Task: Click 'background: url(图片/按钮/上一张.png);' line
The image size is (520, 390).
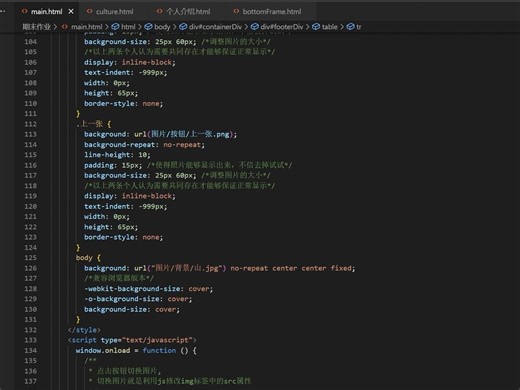Action: [x=160, y=134]
